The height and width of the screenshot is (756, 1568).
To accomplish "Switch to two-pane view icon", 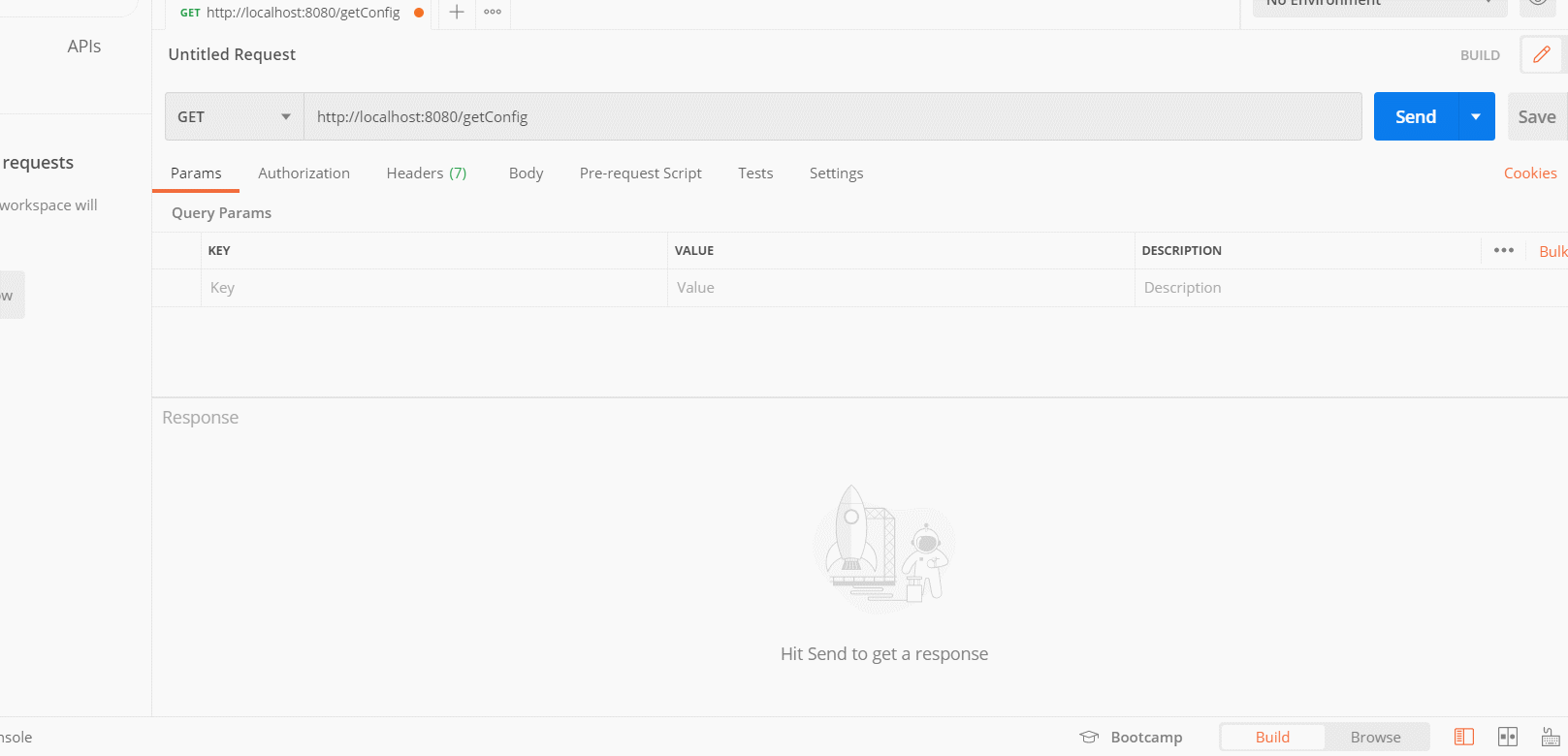I will point(1508,738).
